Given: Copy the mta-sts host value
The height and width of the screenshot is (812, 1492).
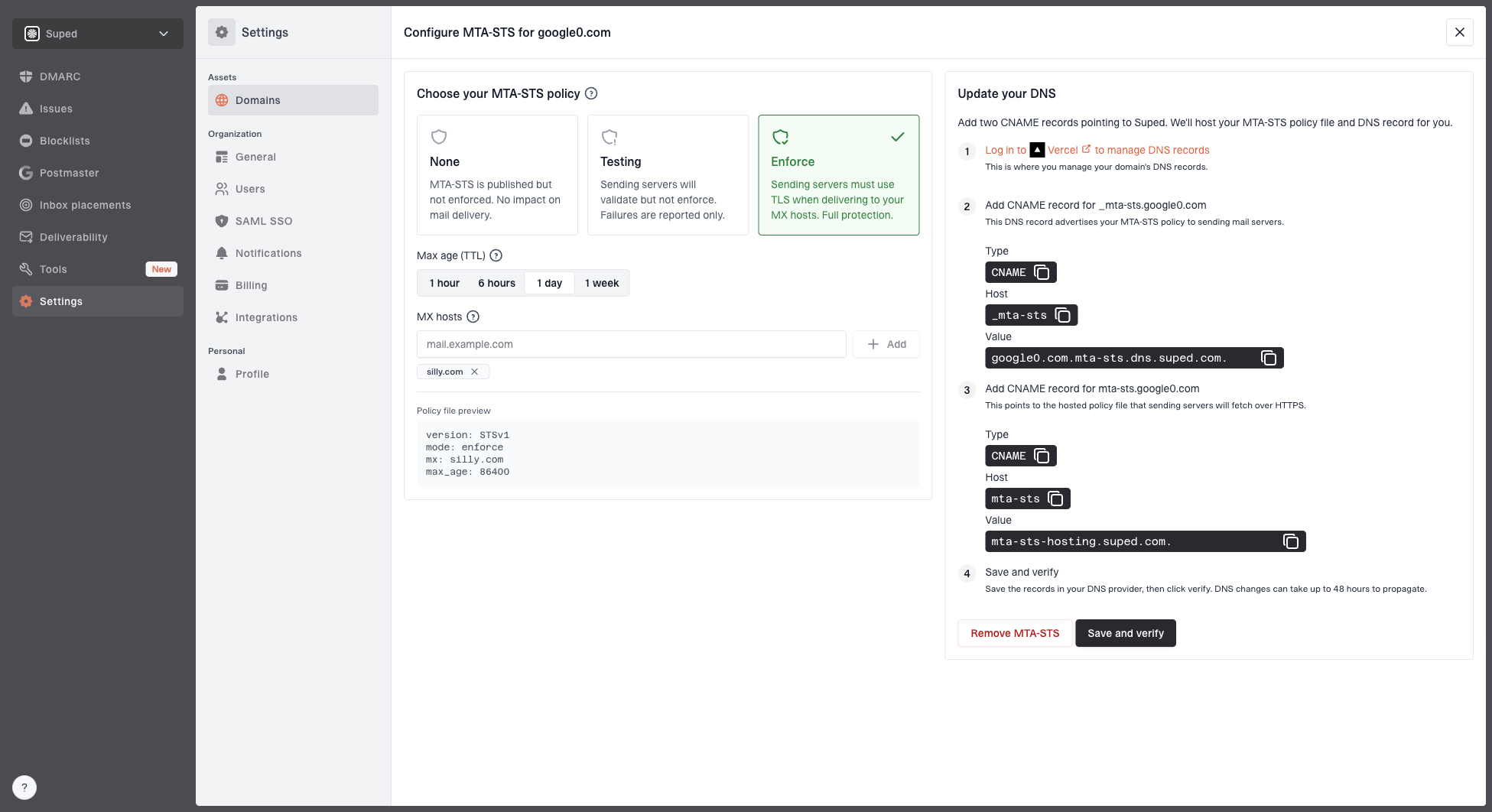Looking at the screenshot, I should pyautogui.click(x=1055, y=499).
